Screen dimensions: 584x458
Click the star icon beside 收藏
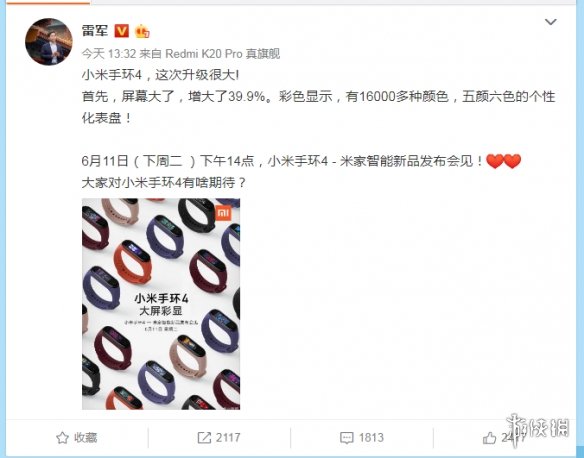(x=62, y=438)
